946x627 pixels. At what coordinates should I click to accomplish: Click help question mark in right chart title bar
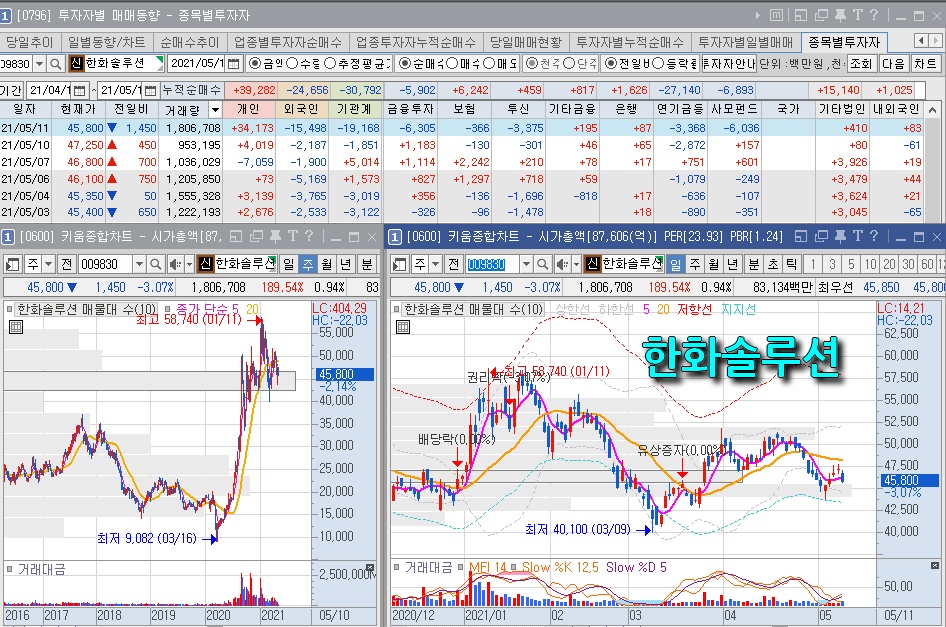pos(874,237)
